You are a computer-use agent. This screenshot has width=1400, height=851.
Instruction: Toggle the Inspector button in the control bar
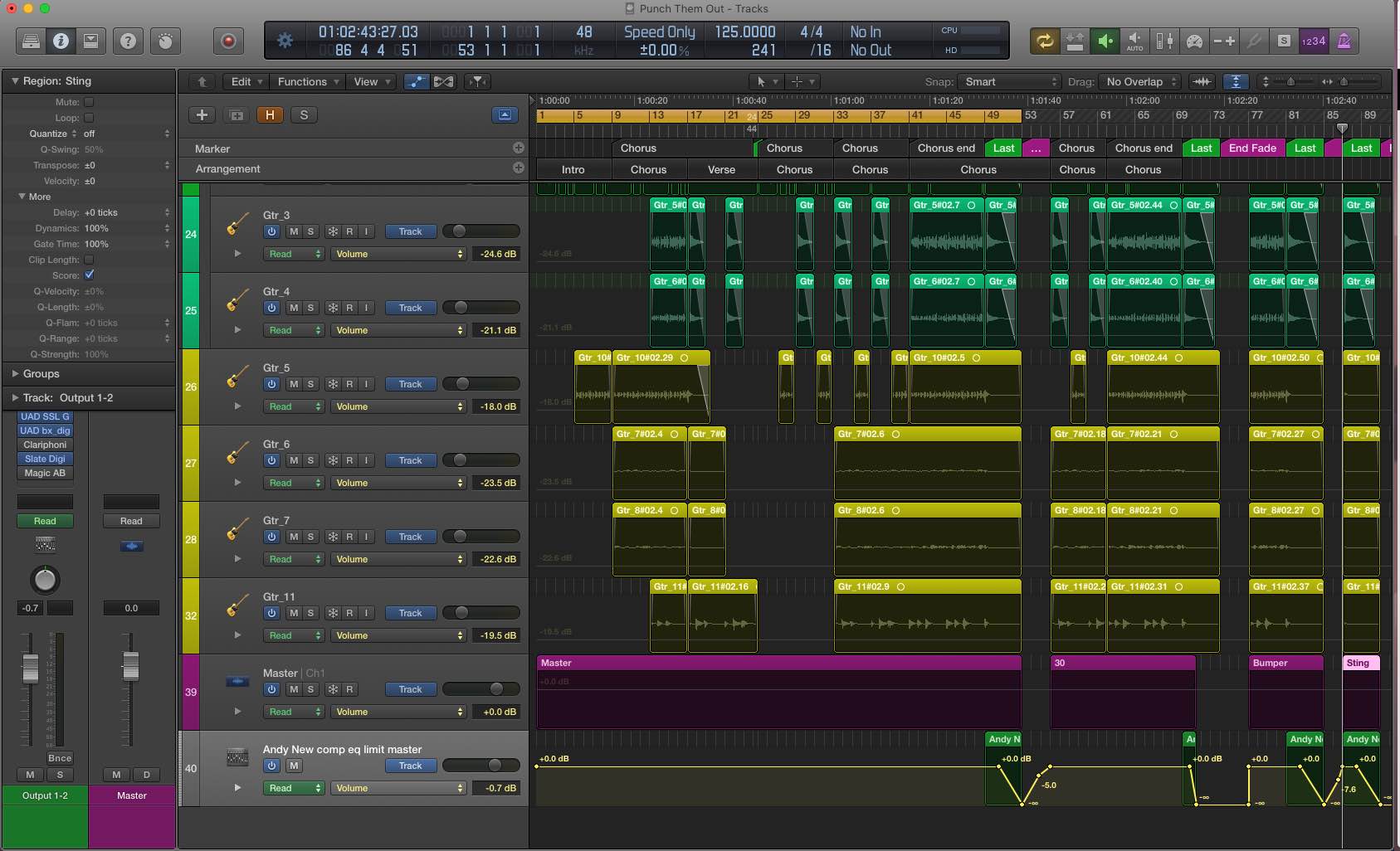click(61, 41)
